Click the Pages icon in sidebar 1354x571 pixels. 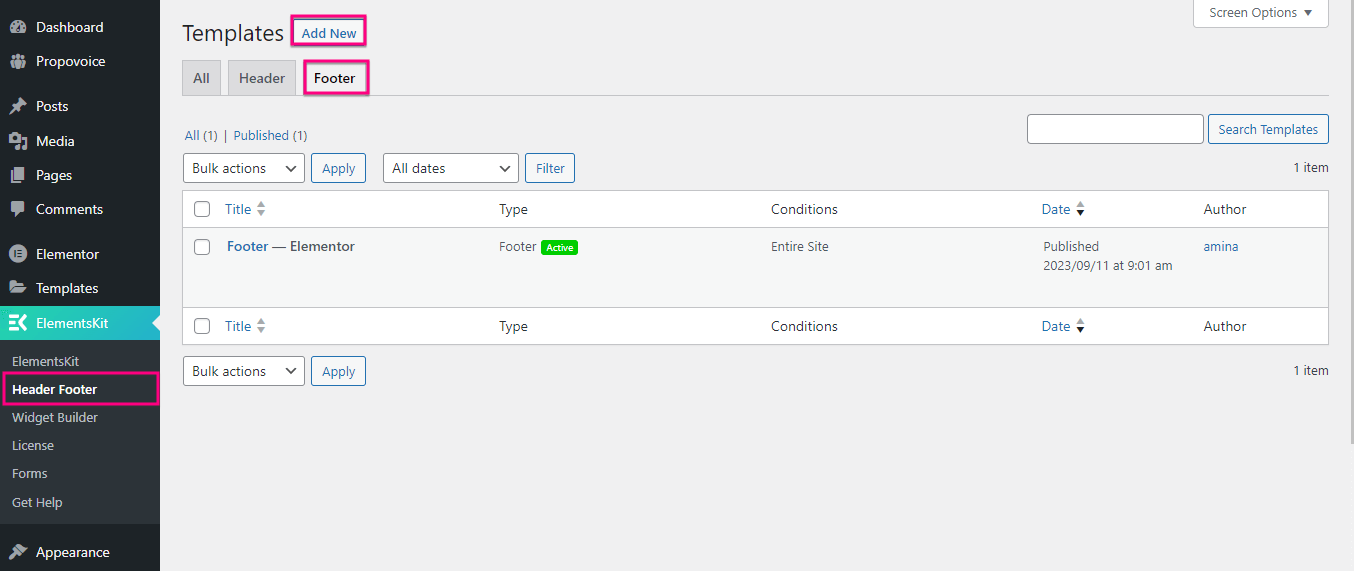coord(18,175)
